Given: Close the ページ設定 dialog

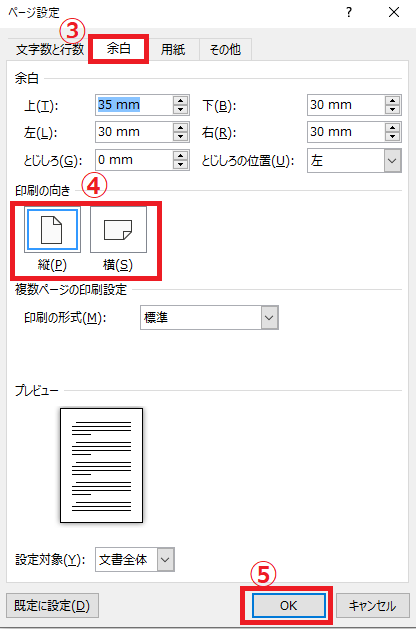Looking at the screenshot, I should 394,12.
